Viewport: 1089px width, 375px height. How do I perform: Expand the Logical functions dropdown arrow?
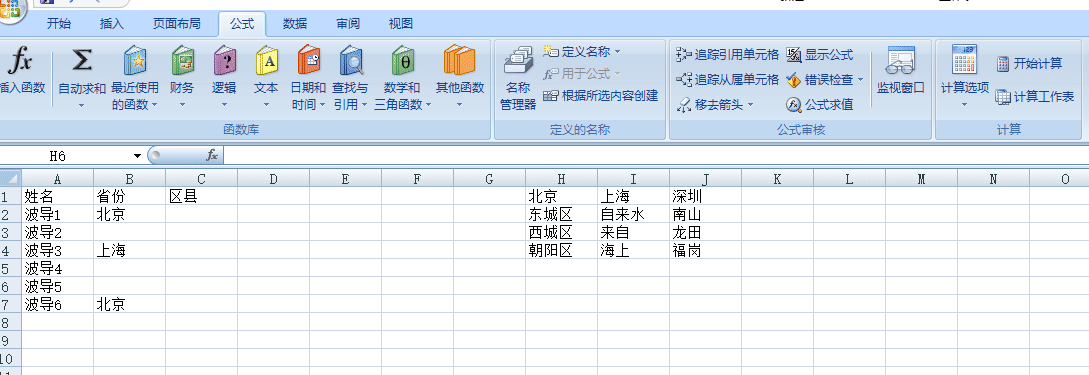click(x=224, y=106)
